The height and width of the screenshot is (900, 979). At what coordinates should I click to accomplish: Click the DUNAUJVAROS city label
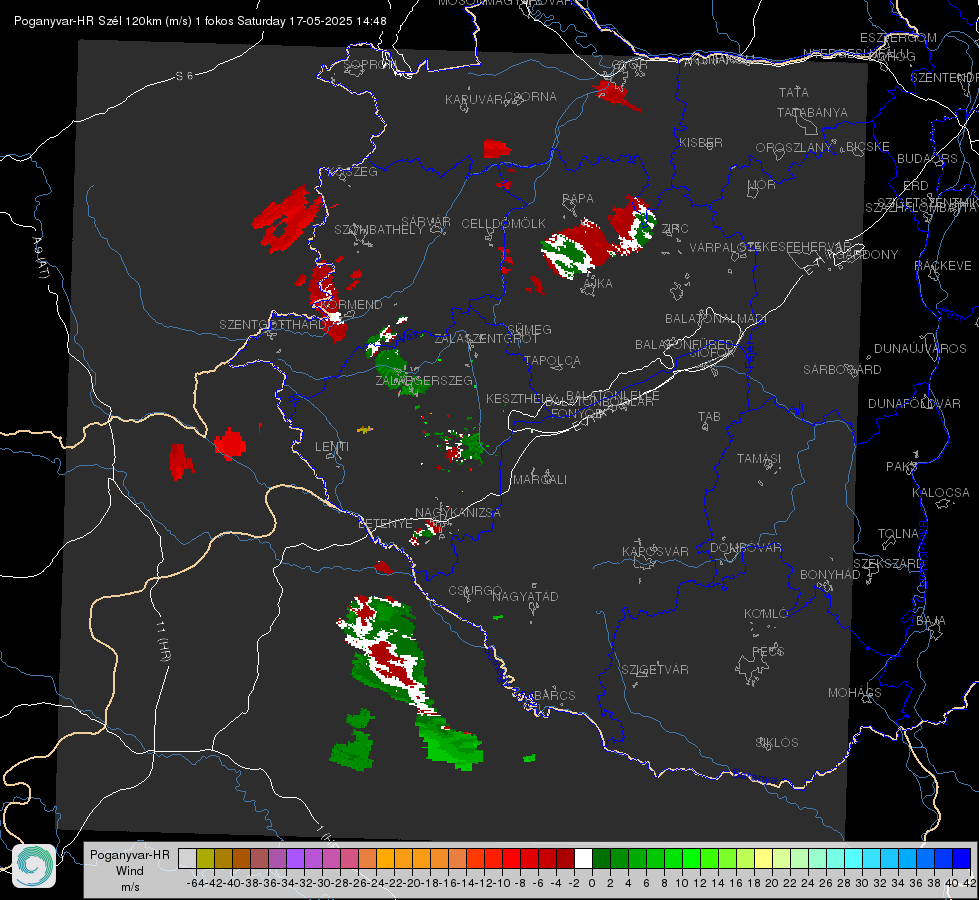920,349
